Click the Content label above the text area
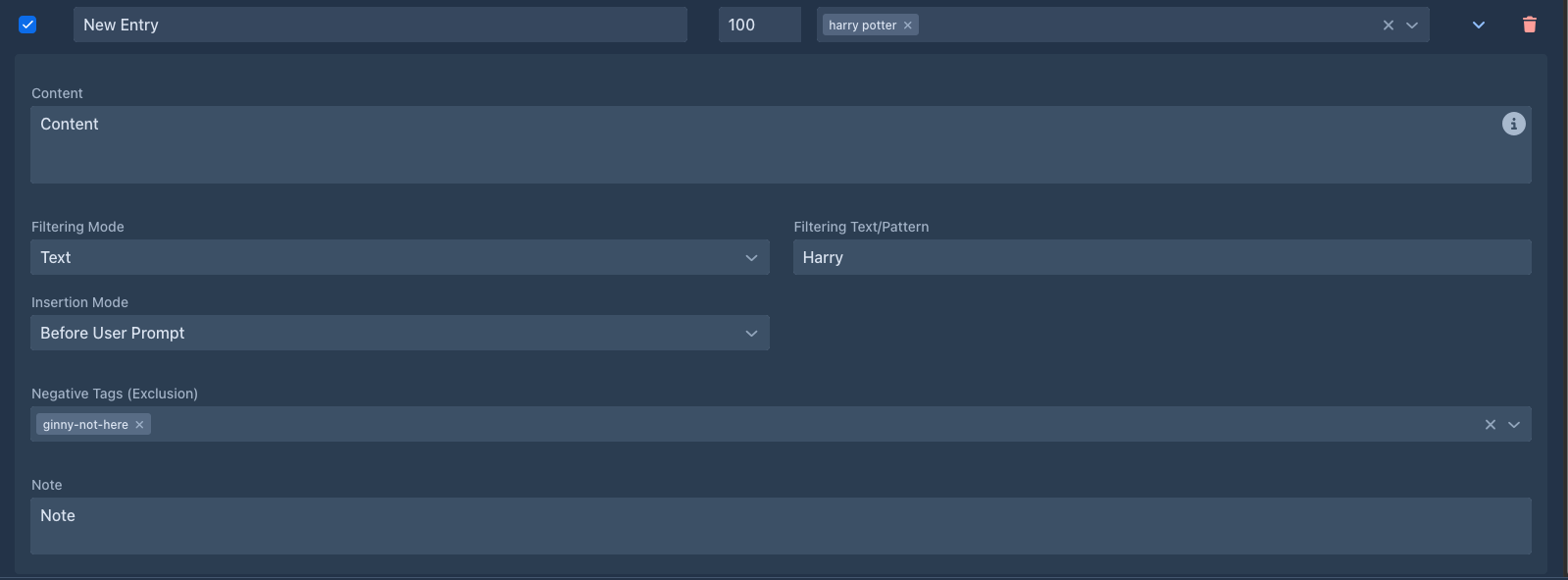The height and width of the screenshot is (580, 1568). (57, 93)
